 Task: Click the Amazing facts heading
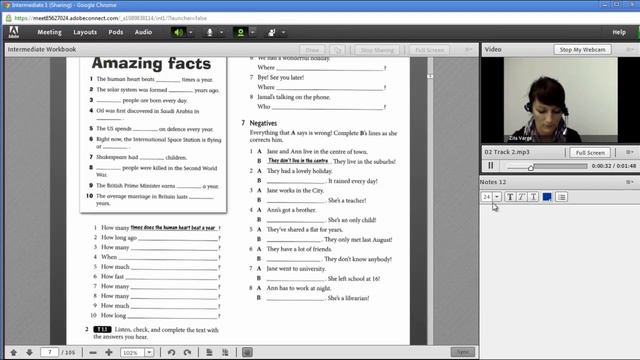click(151, 63)
